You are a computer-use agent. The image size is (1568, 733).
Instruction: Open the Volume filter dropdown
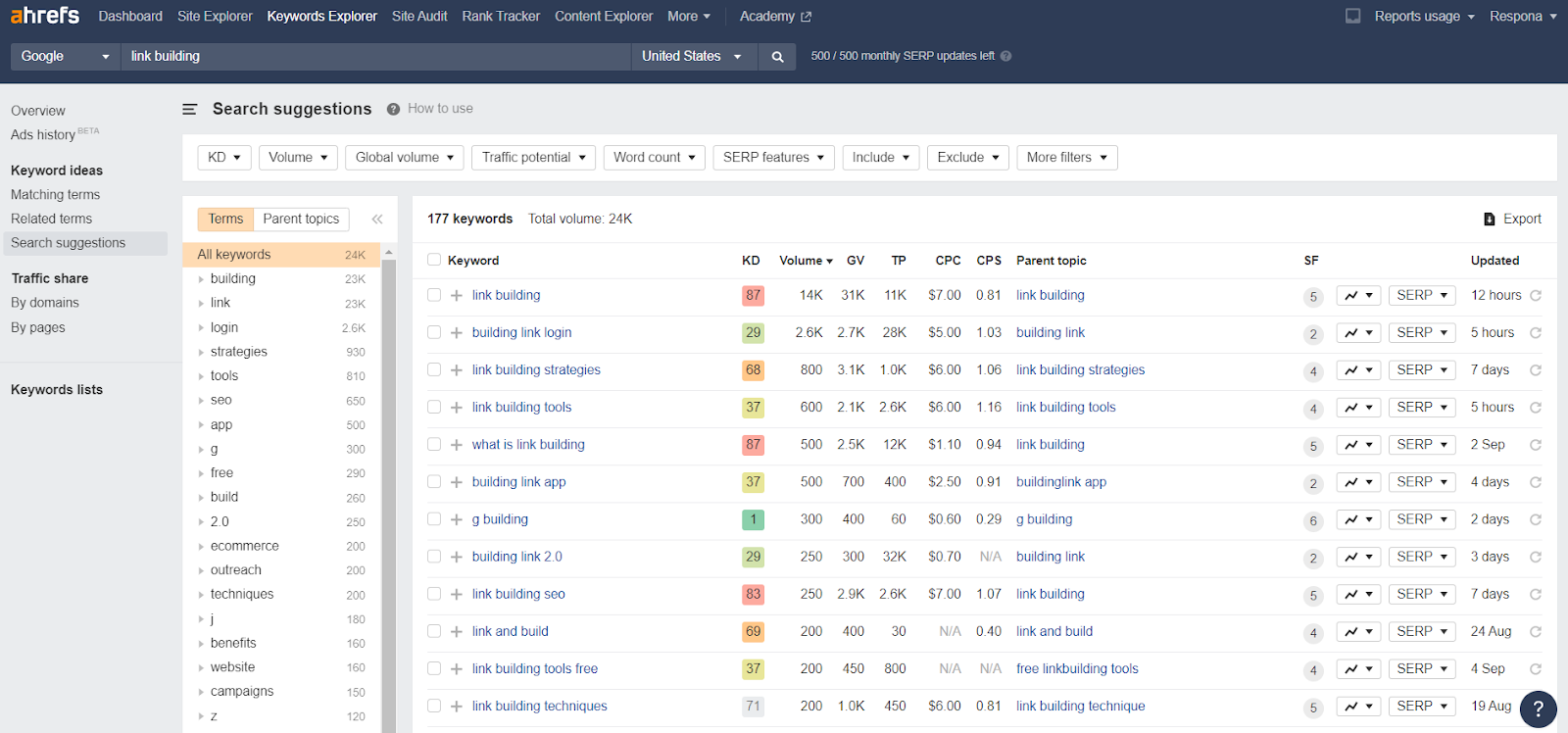pyautogui.click(x=298, y=158)
